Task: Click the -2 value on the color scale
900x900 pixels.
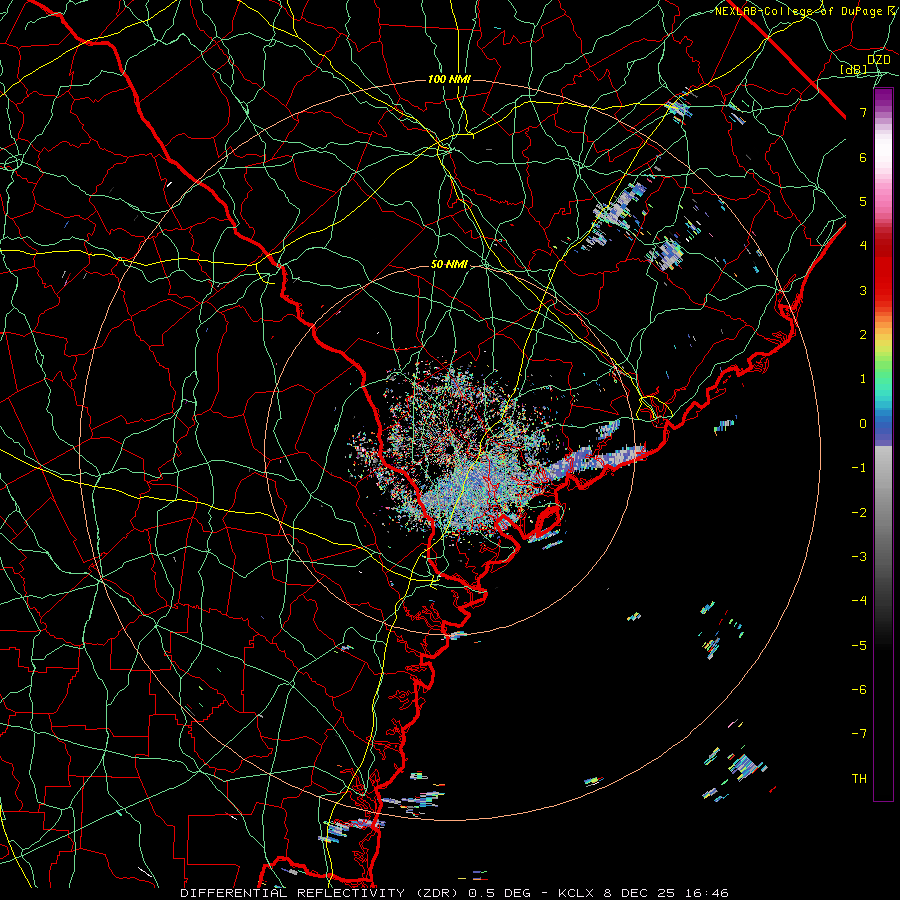Action: (859, 512)
